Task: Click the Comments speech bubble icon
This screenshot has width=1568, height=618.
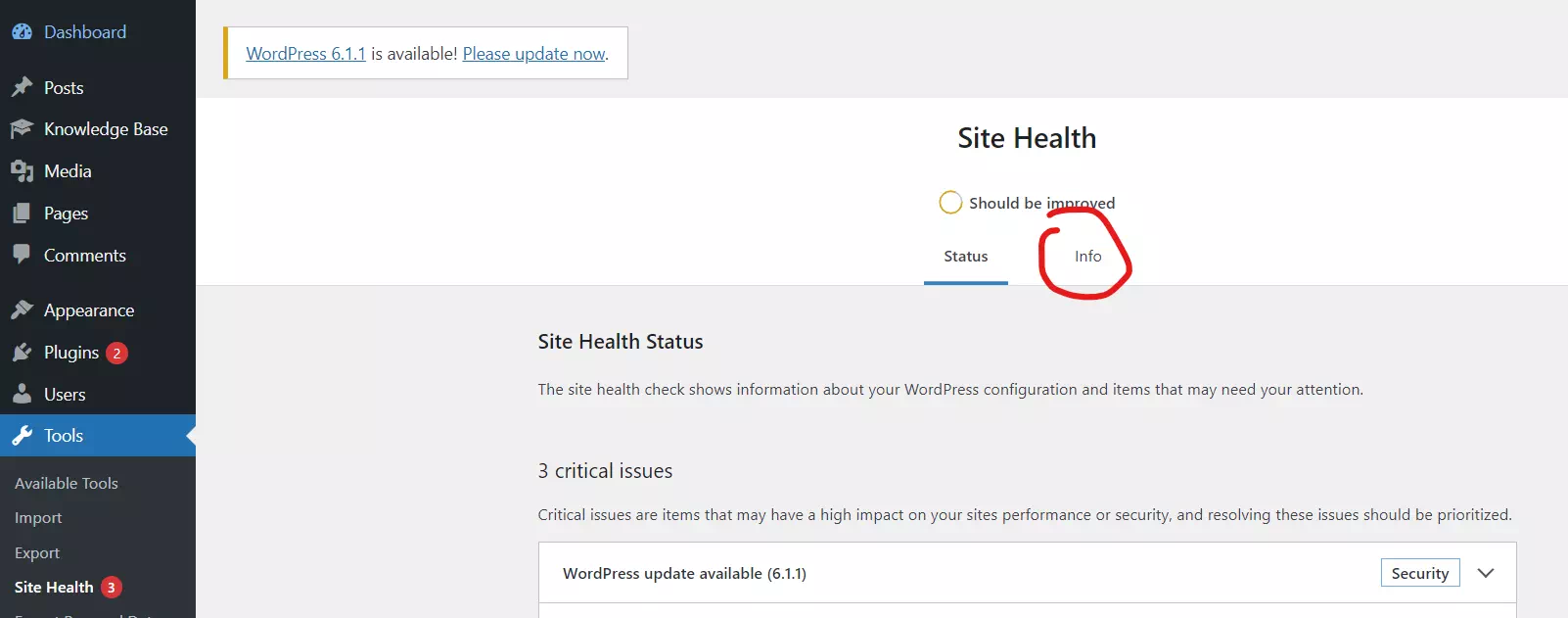Action: [x=22, y=255]
